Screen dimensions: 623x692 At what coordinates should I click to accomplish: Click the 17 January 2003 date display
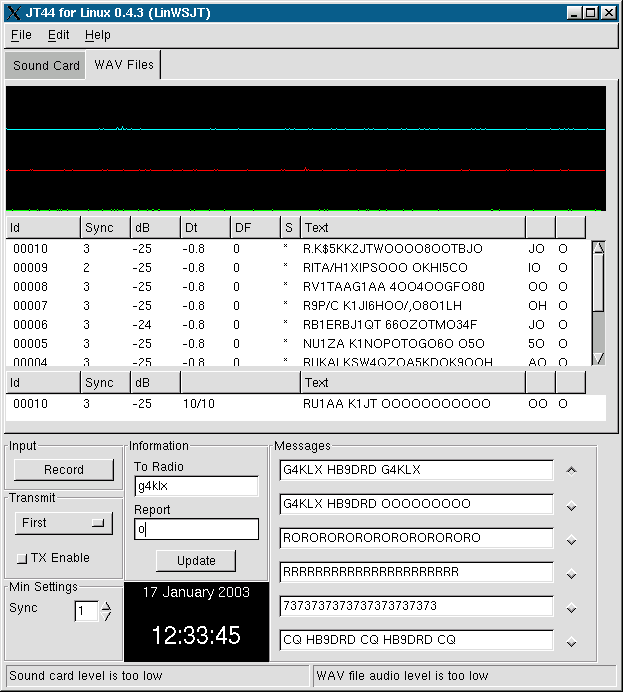coord(196,592)
